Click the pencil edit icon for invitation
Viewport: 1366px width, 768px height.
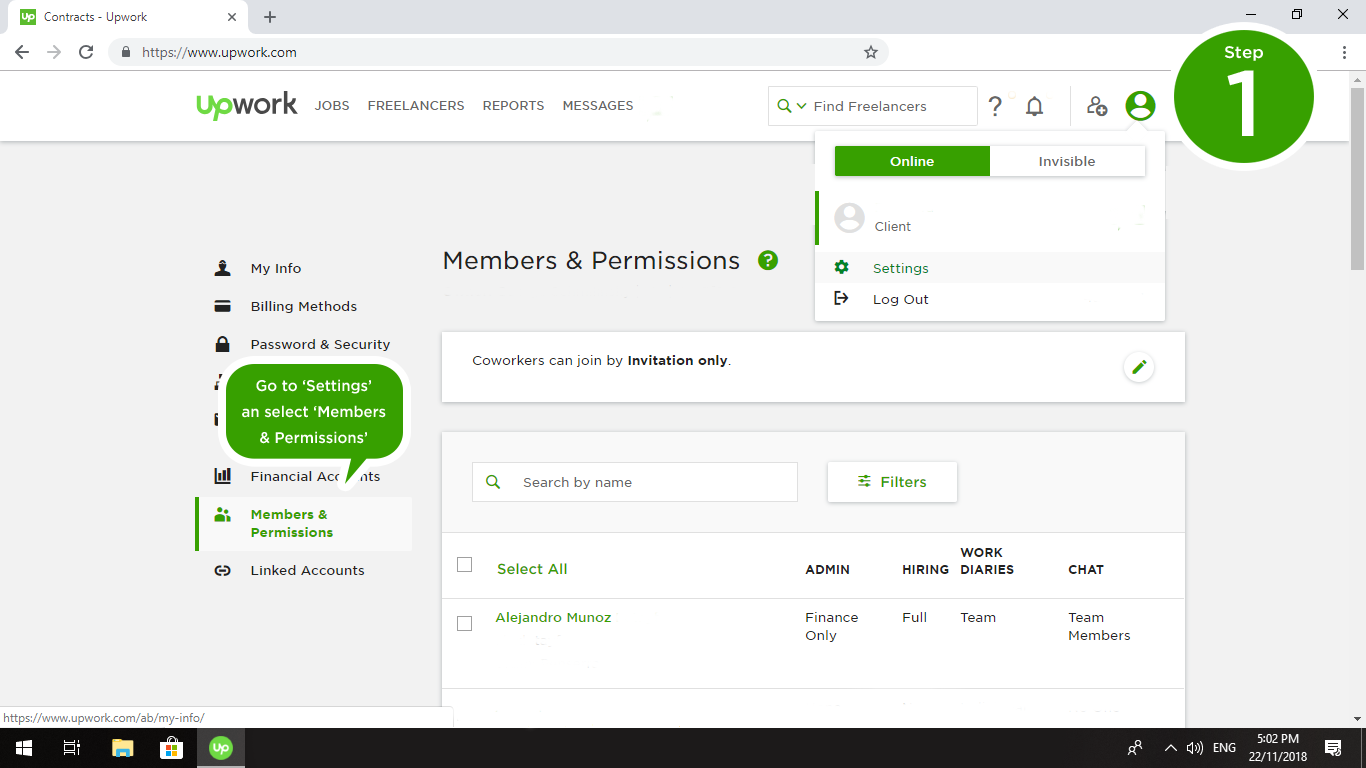pos(1138,367)
